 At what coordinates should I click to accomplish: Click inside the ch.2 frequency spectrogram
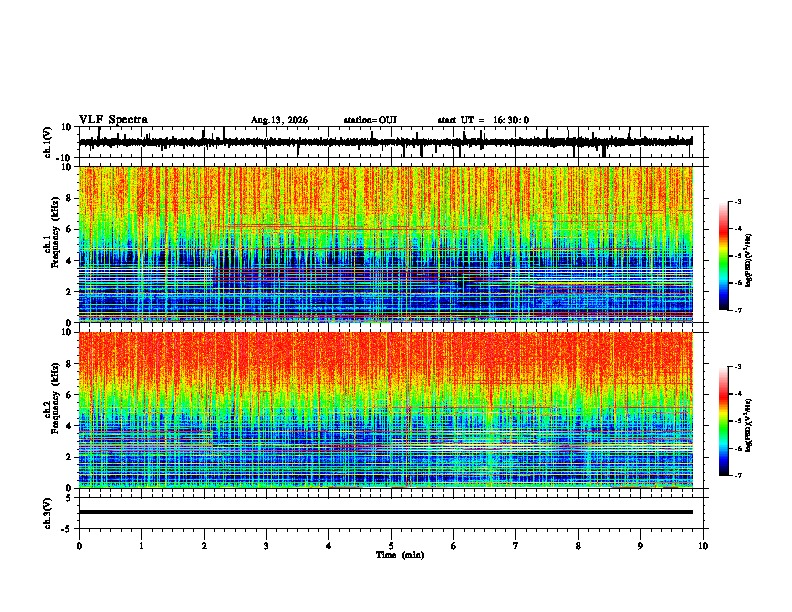click(386, 410)
